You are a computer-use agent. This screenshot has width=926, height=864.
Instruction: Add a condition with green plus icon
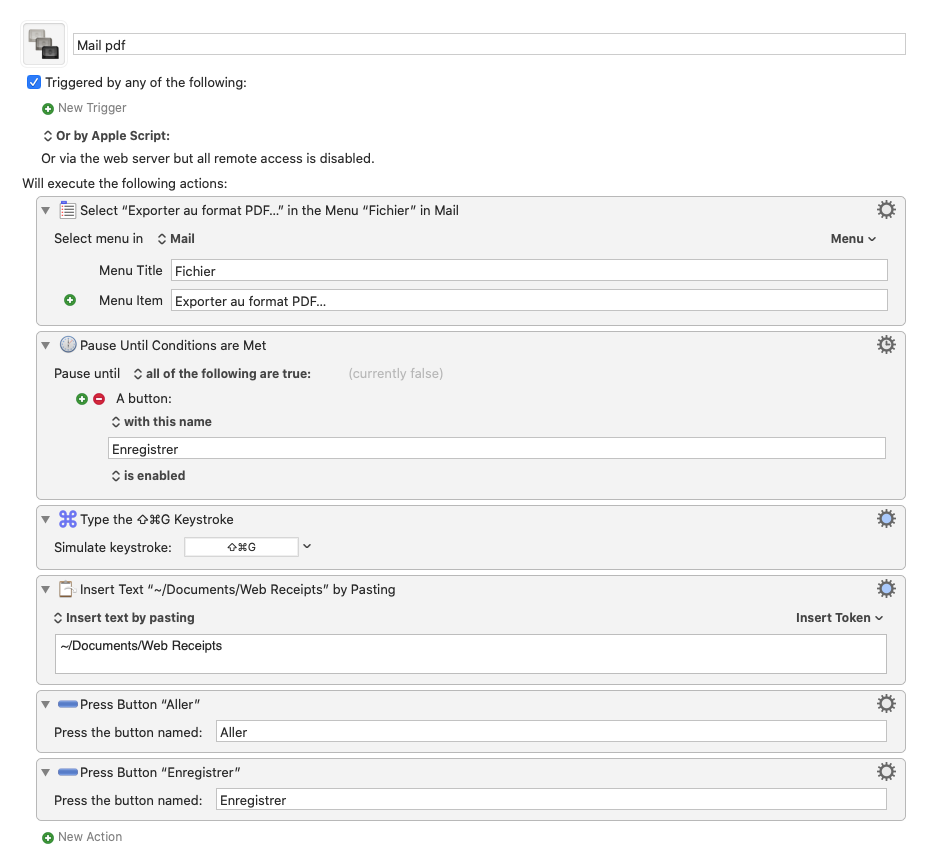coord(82,399)
